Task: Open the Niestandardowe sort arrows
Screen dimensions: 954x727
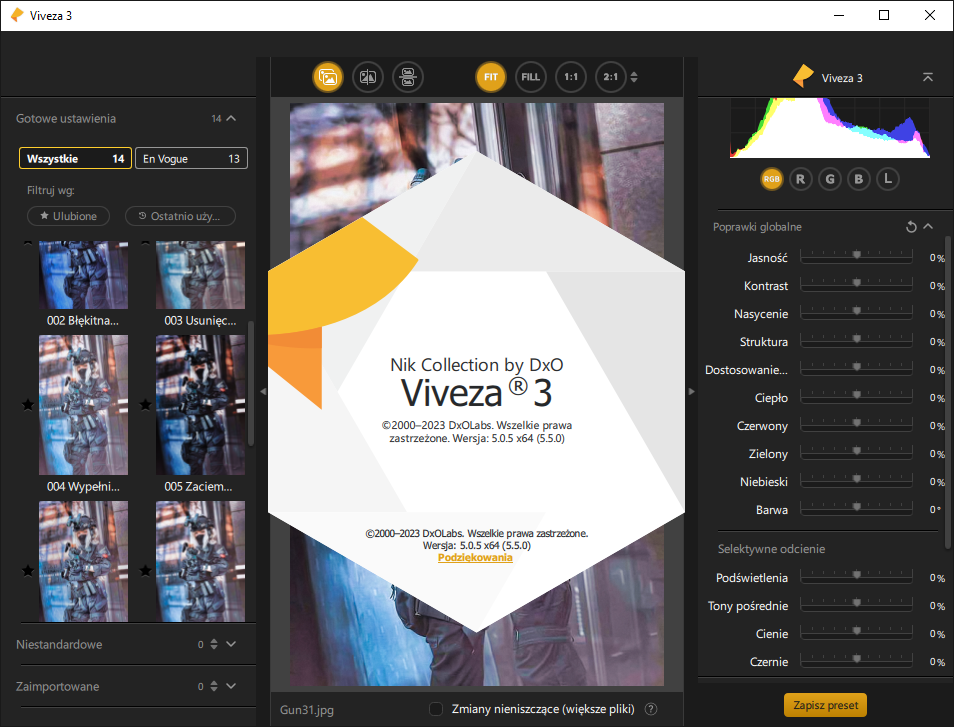Action: [214, 644]
